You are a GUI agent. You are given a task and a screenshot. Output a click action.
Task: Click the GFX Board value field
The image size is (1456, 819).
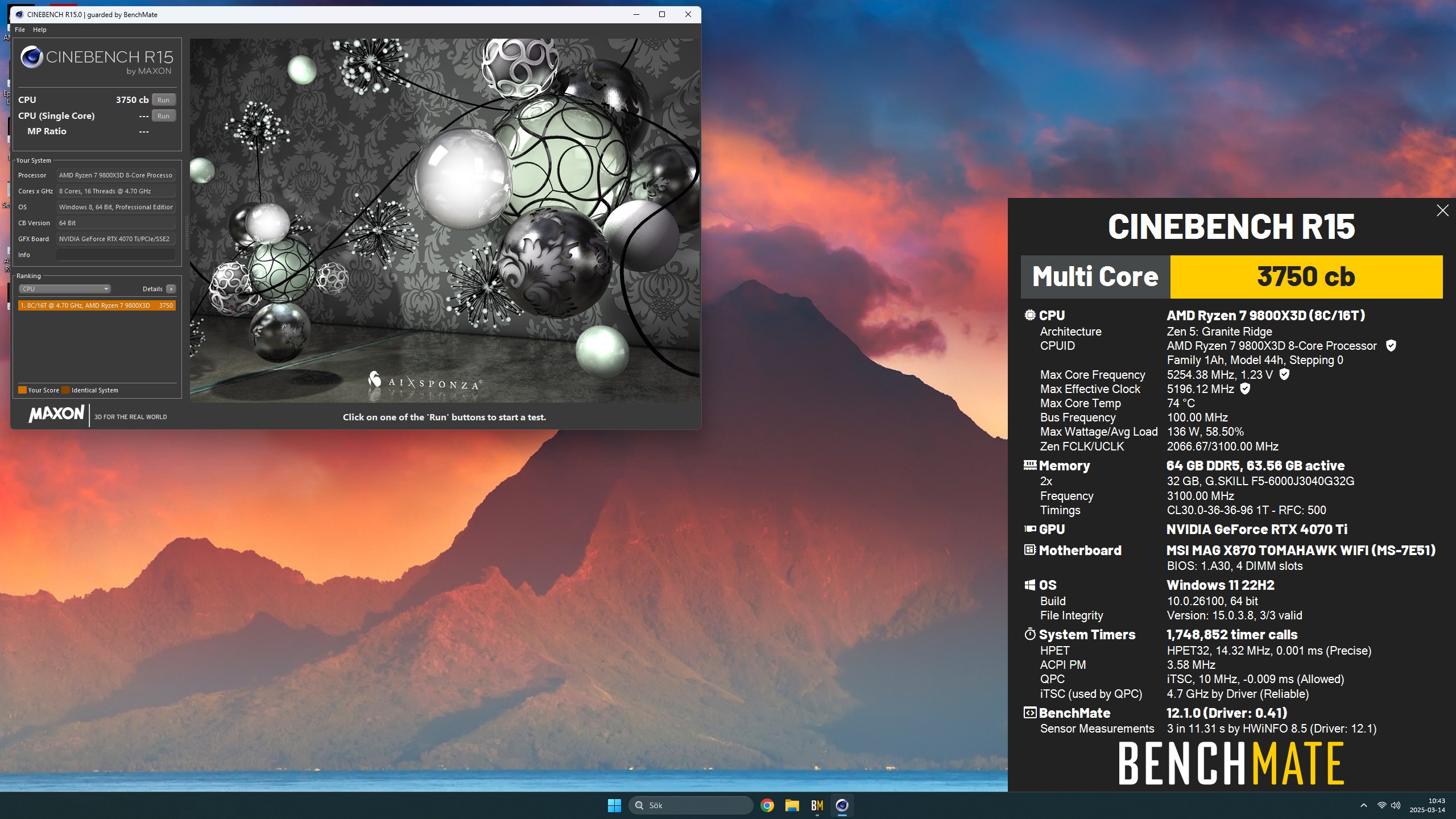point(115,239)
